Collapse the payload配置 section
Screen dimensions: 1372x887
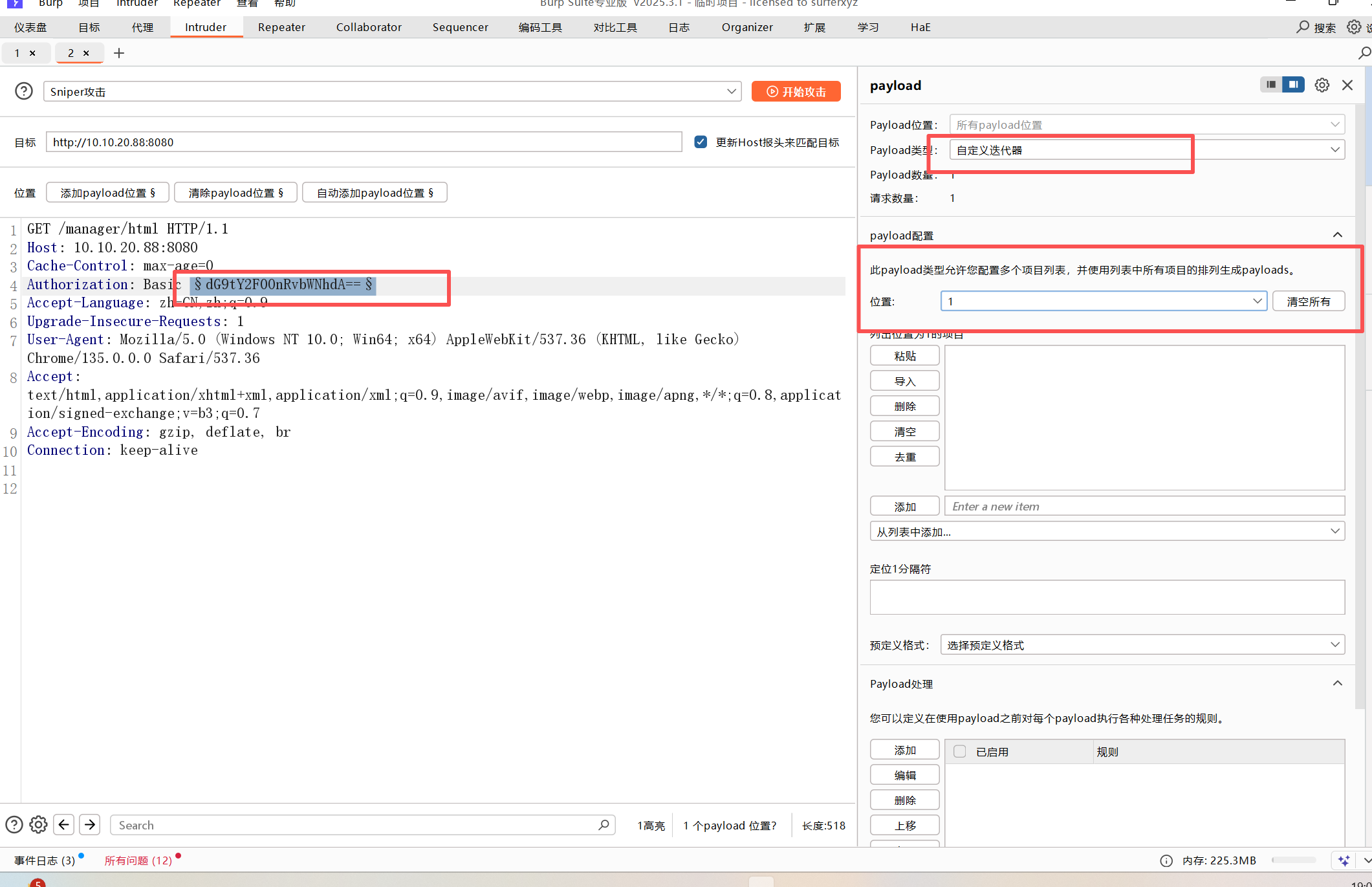point(1337,235)
